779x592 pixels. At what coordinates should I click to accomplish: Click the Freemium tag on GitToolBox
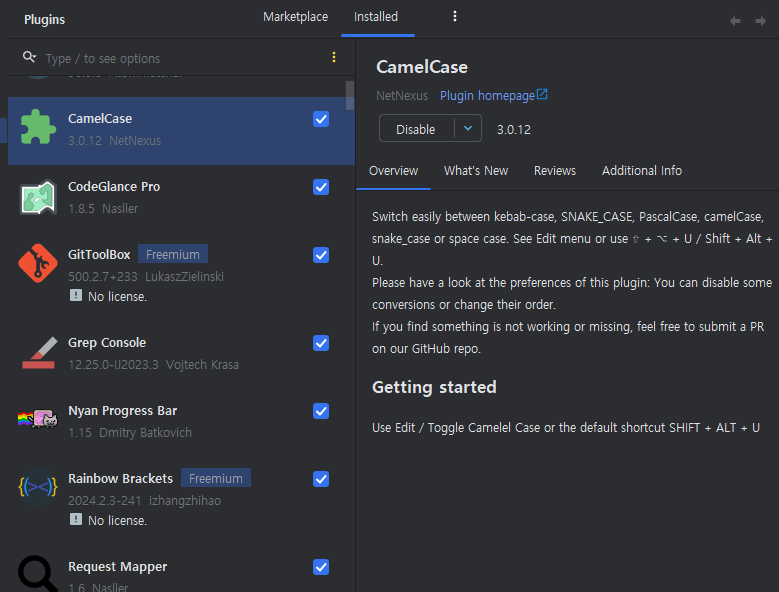(172, 254)
